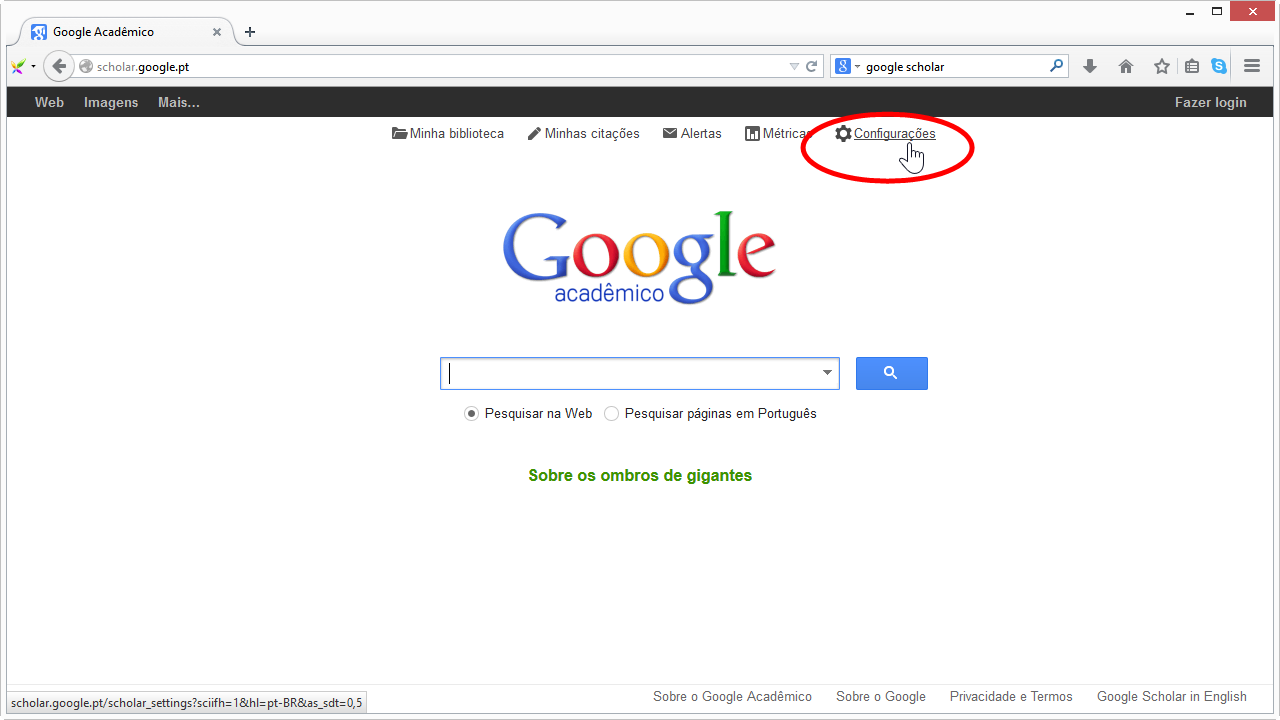Click the Configurações gear icon
The image size is (1280, 720).
pyautogui.click(x=843, y=134)
